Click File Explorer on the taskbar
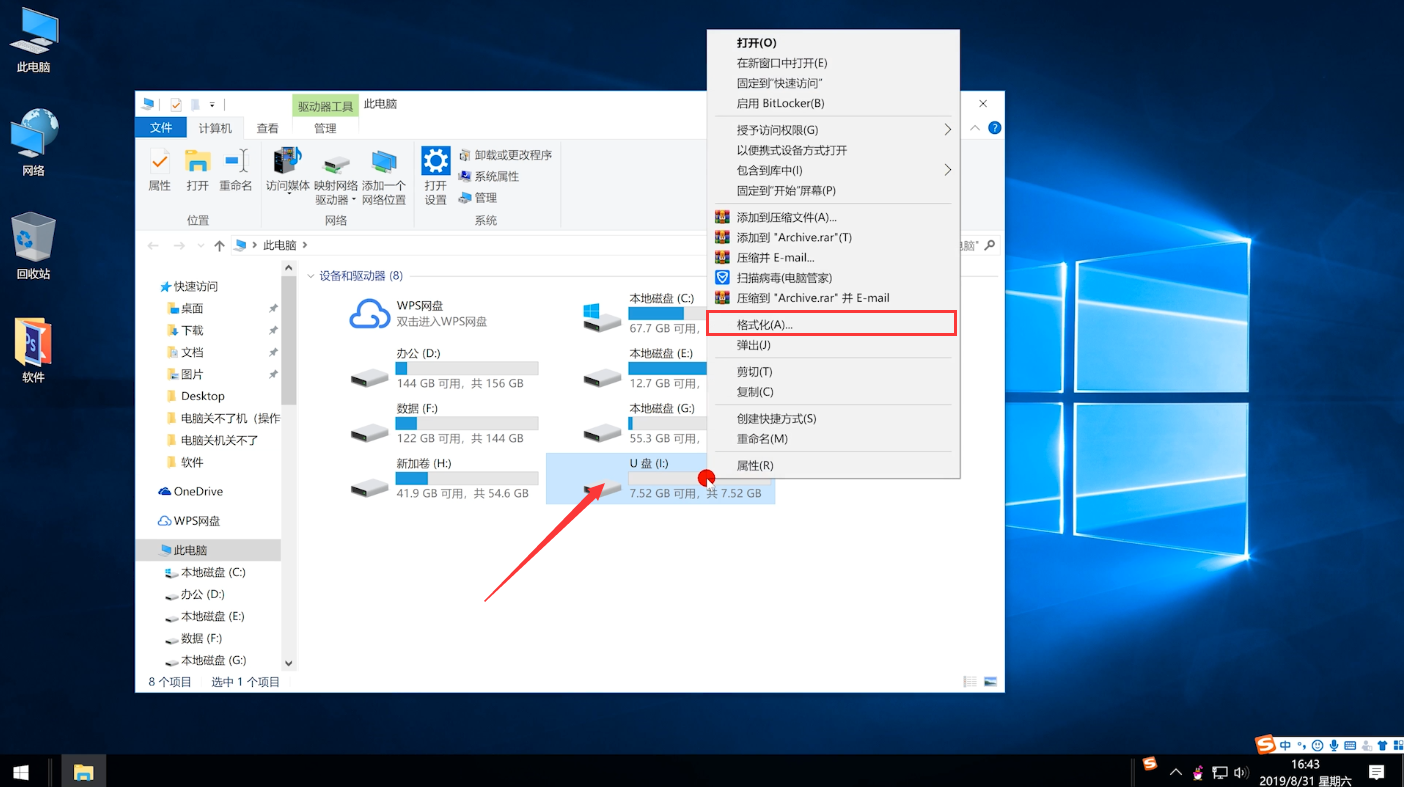 coord(83,772)
